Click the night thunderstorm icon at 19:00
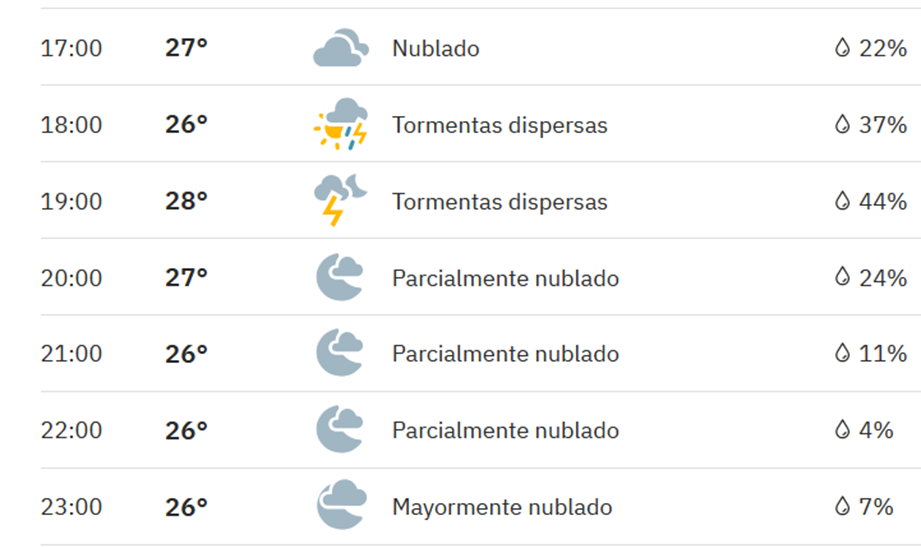 pos(341,200)
